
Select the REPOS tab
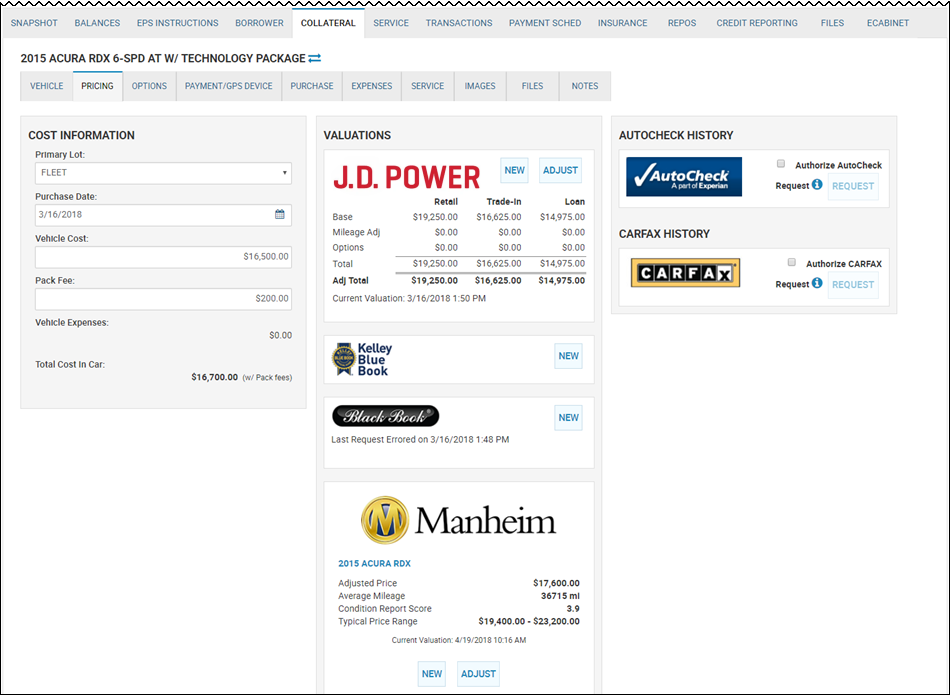pos(682,23)
